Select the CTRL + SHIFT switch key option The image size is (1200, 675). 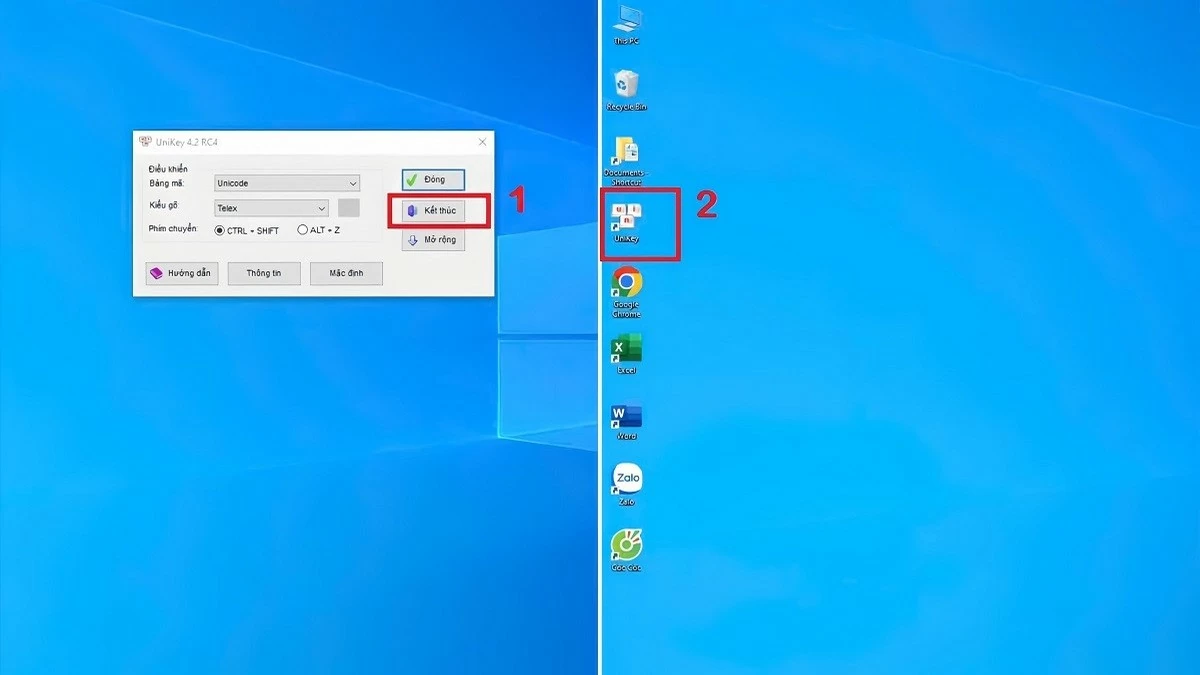[x=219, y=229]
